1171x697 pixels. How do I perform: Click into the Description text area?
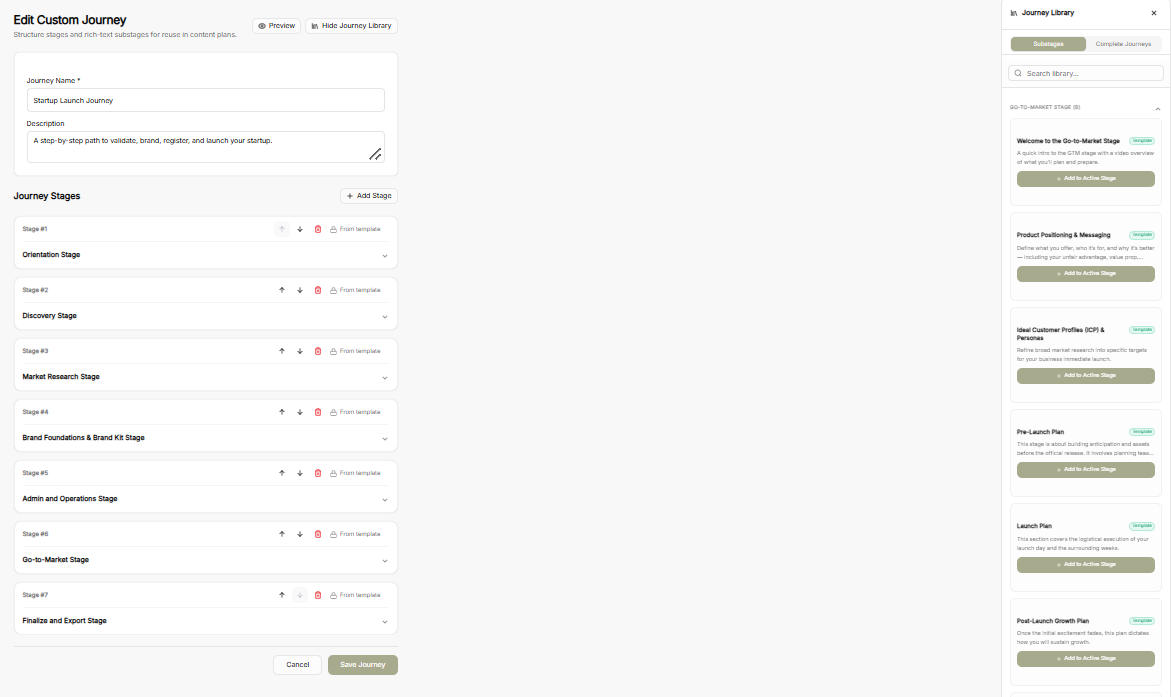(x=205, y=147)
